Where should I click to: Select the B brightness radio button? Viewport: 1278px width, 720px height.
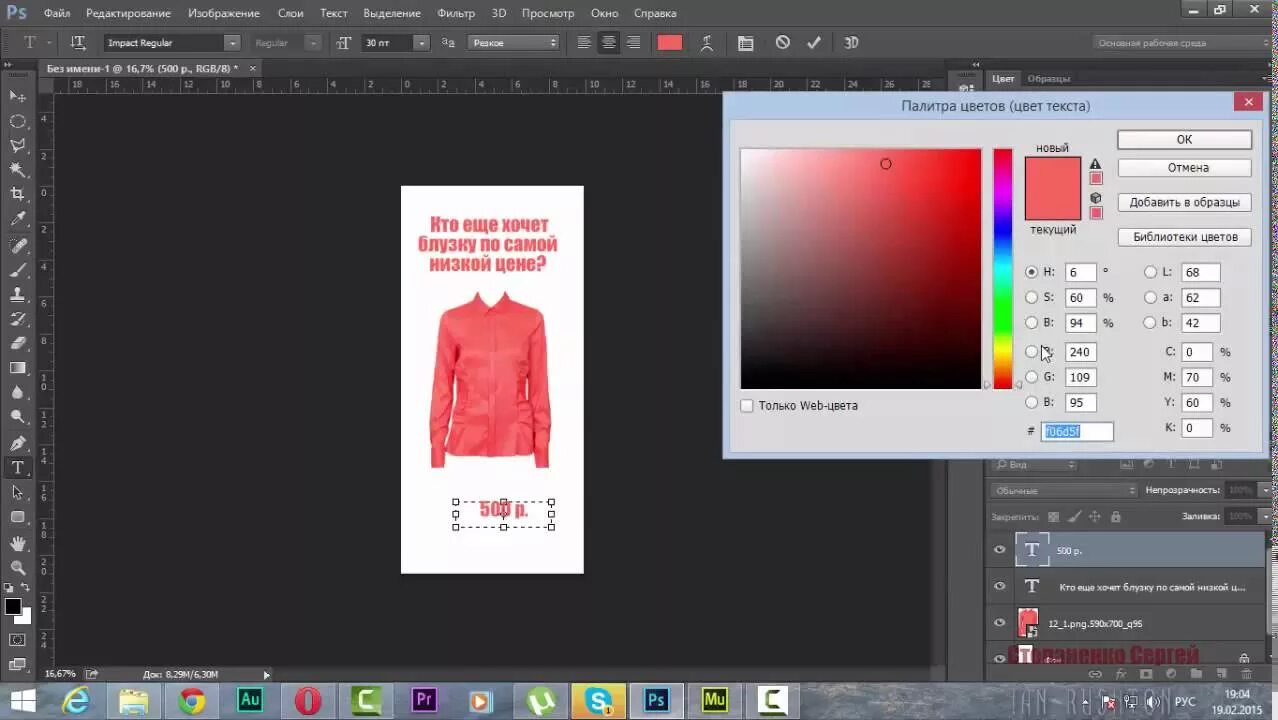point(1031,323)
